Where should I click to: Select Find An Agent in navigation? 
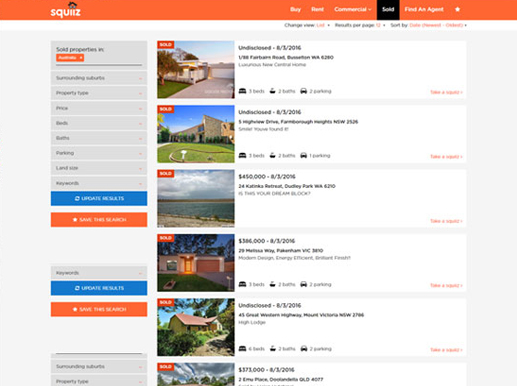click(424, 9)
